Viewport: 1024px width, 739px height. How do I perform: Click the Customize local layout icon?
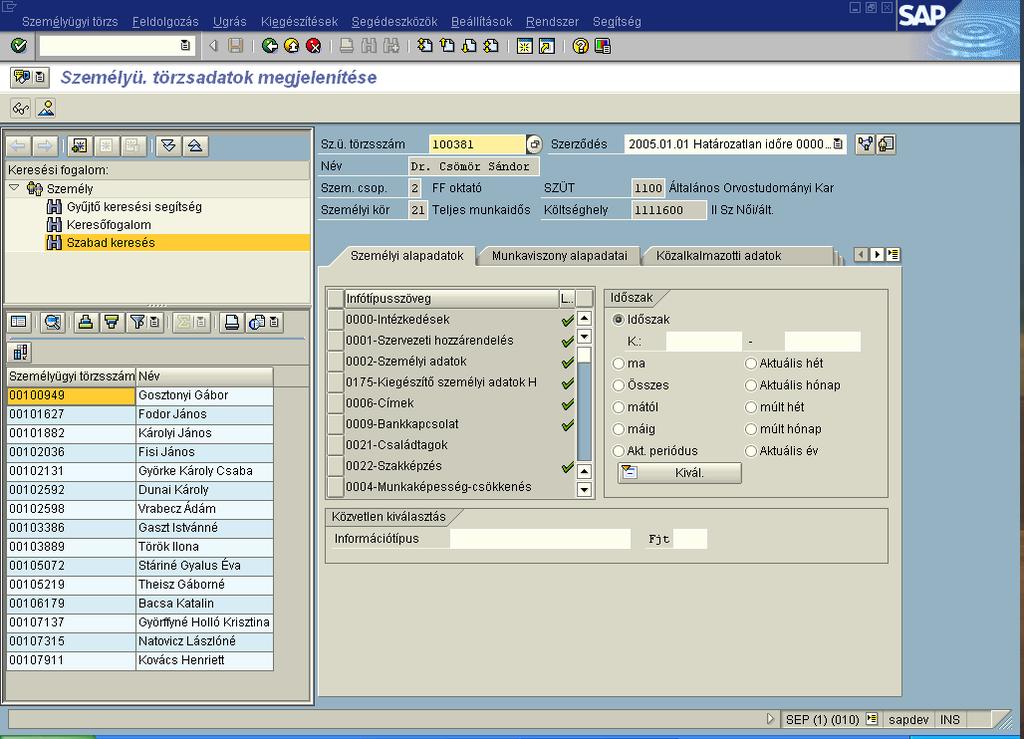point(602,46)
